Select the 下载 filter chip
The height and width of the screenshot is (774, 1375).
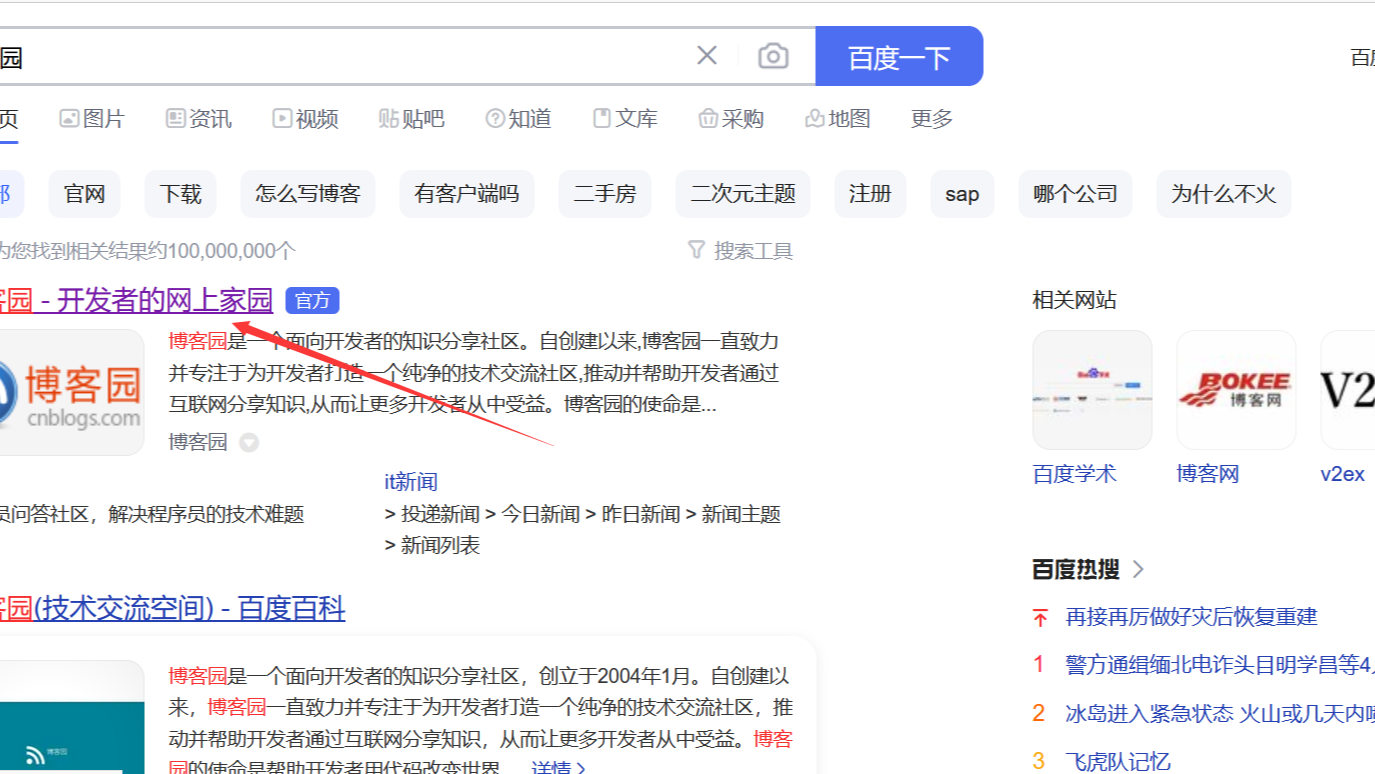(x=181, y=194)
